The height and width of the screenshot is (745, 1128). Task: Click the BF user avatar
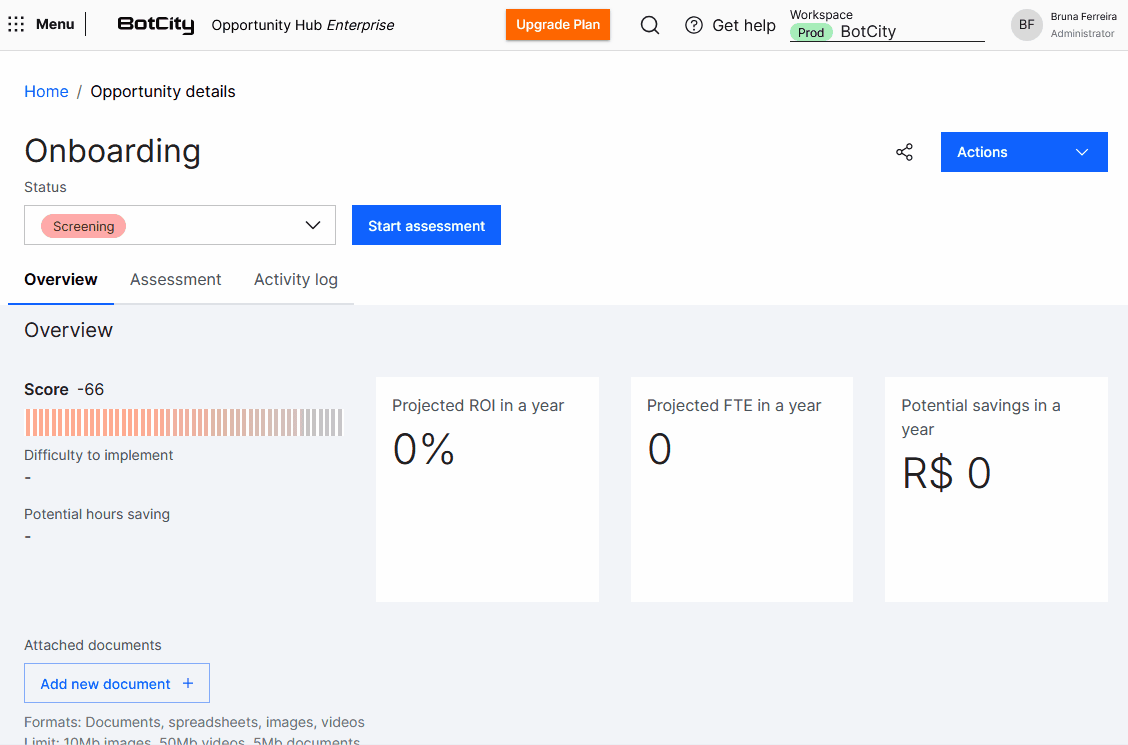coord(1026,25)
